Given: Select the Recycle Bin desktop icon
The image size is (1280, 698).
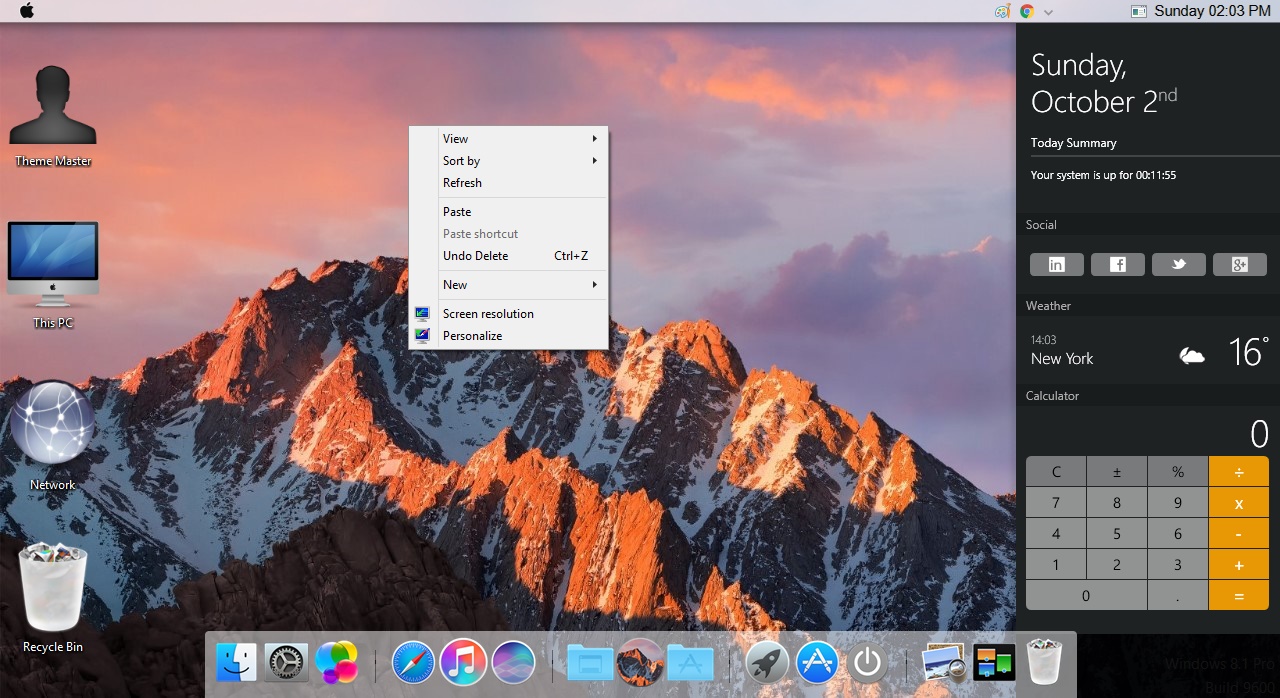Looking at the screenshot, I should (x=53, y=597).
